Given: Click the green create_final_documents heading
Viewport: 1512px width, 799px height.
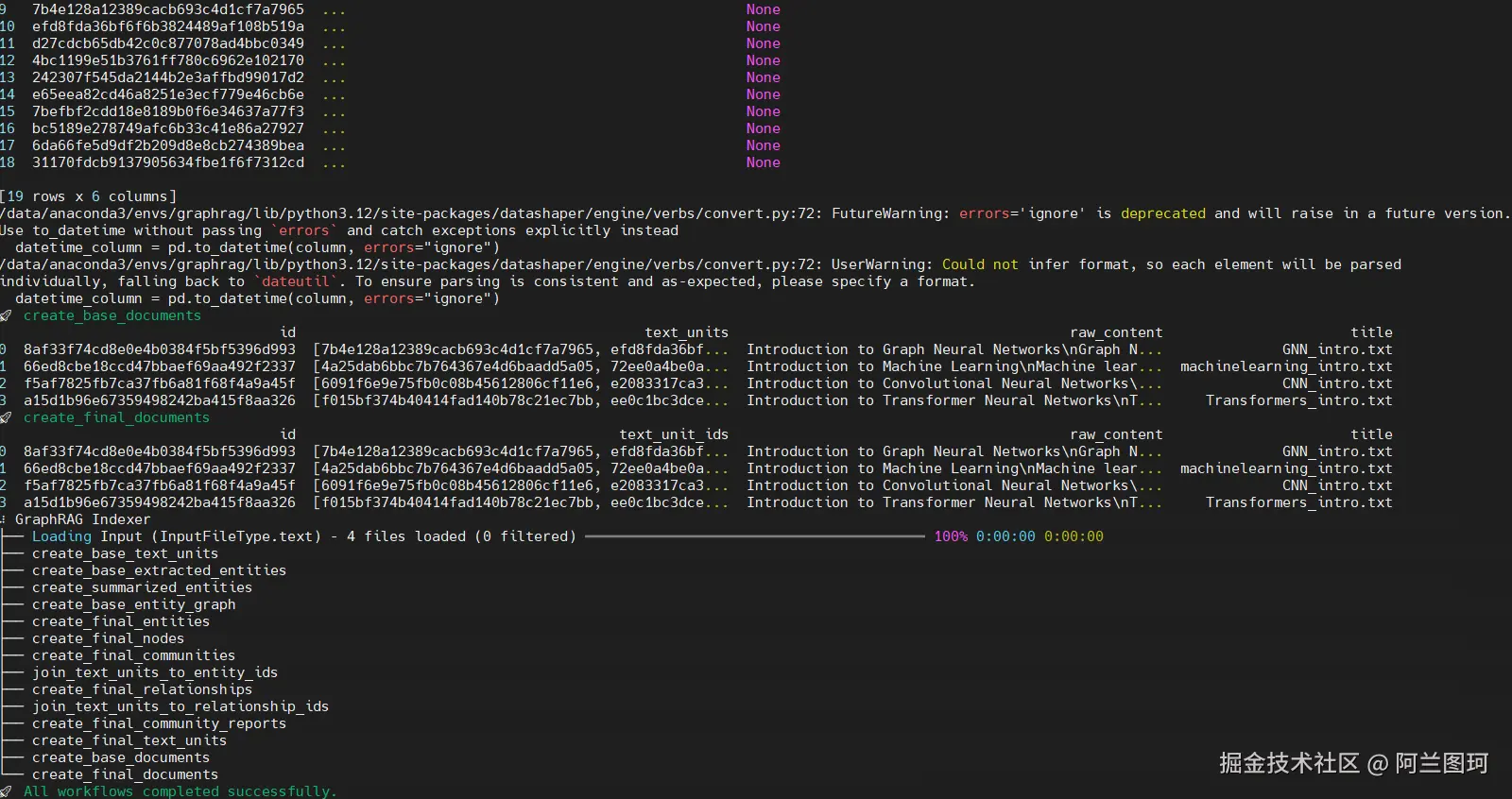Looking at the screenshot, I should (x=116, y=417).
